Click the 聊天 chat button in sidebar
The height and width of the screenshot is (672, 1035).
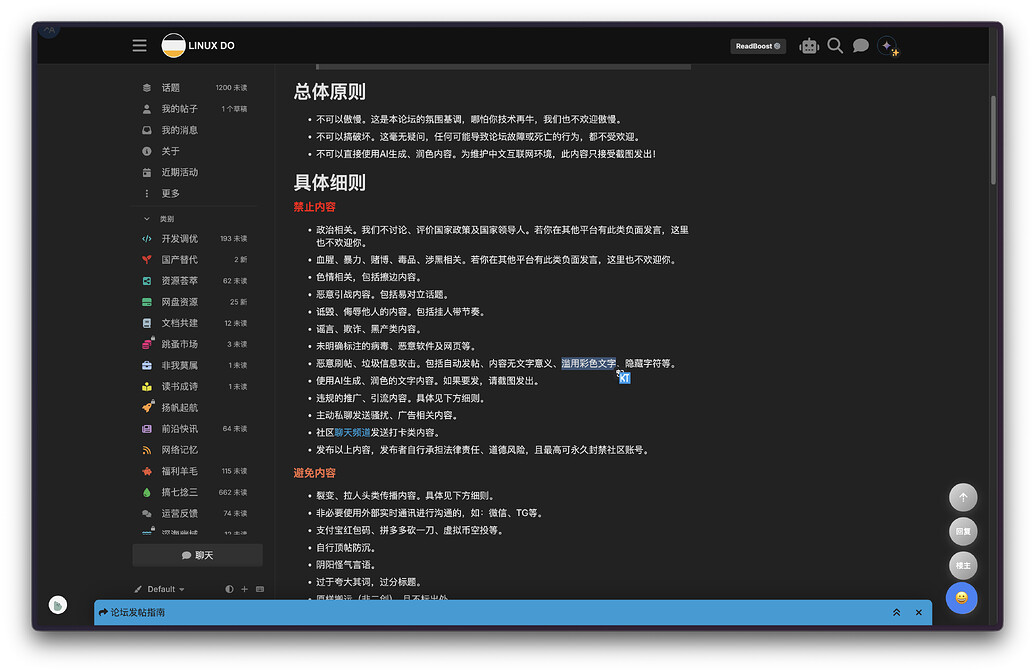click(197, 555)
